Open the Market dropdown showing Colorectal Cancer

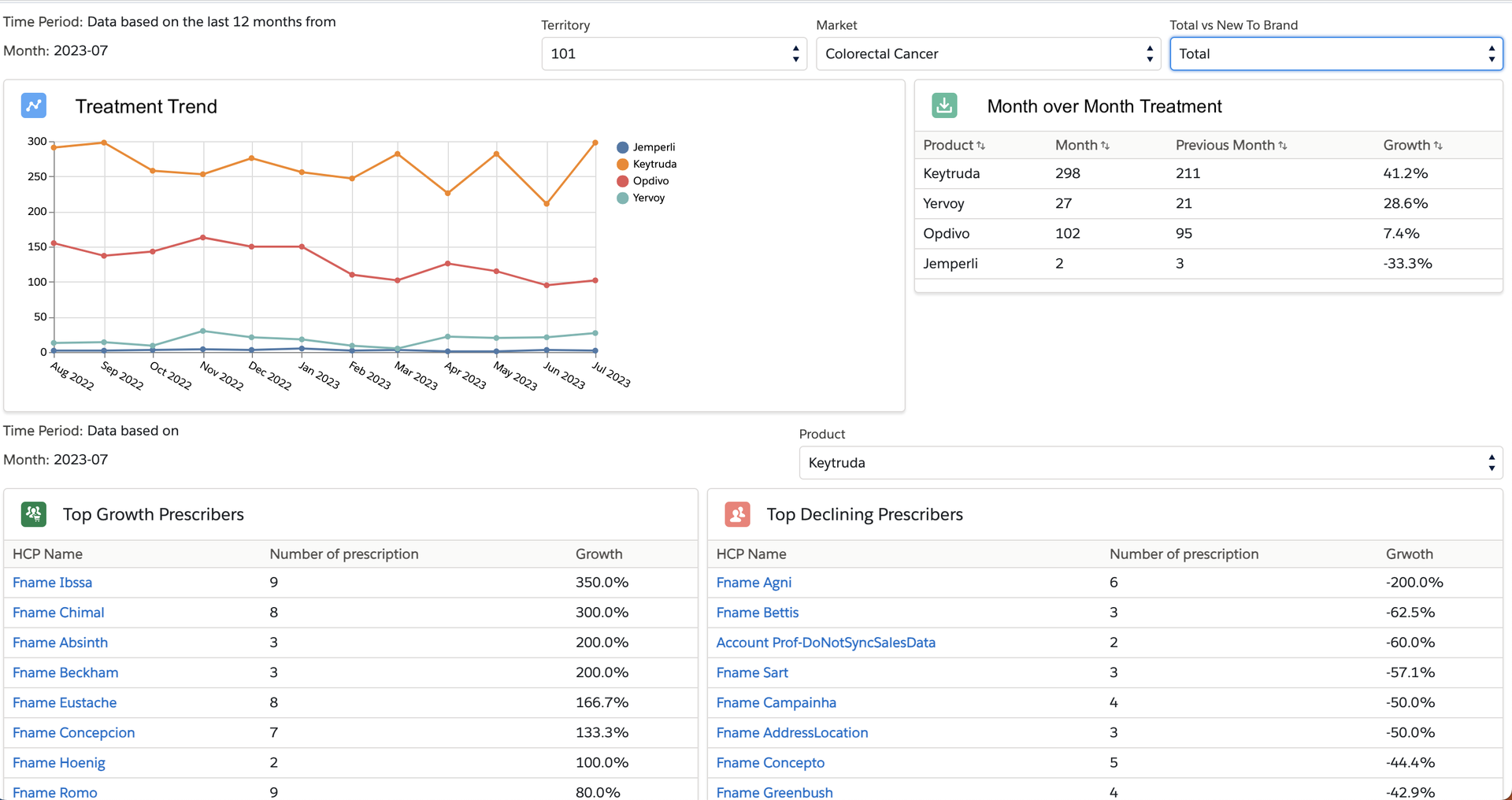click(x=988, y=54)
